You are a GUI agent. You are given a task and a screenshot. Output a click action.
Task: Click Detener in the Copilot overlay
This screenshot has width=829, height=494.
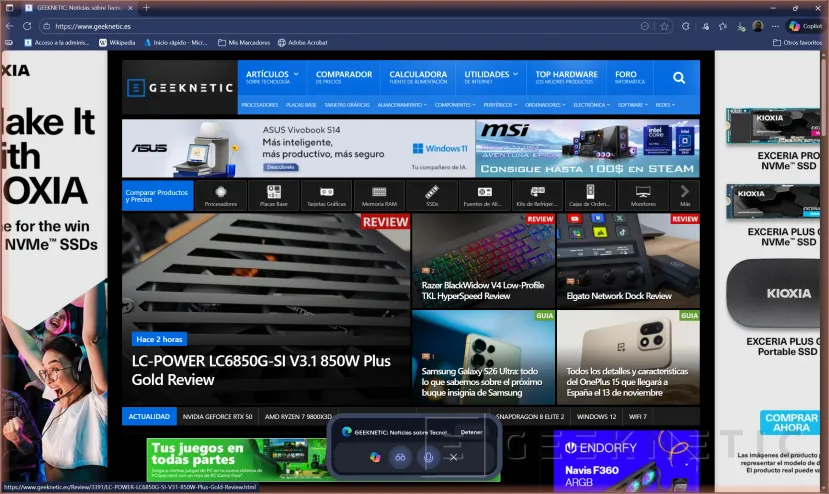(471, 432)
